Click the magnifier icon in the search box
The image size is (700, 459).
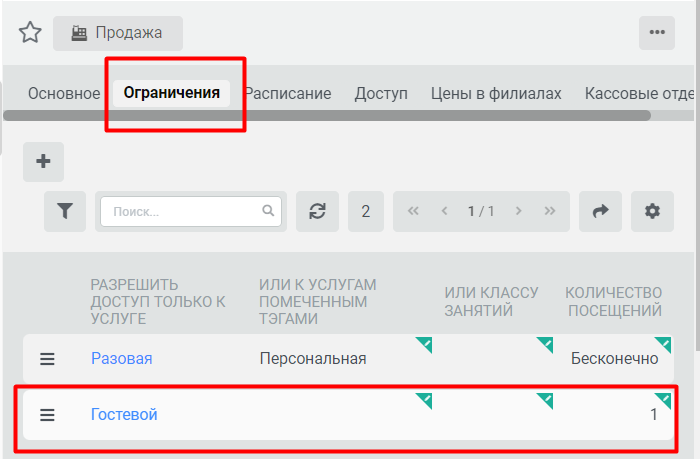268,210
